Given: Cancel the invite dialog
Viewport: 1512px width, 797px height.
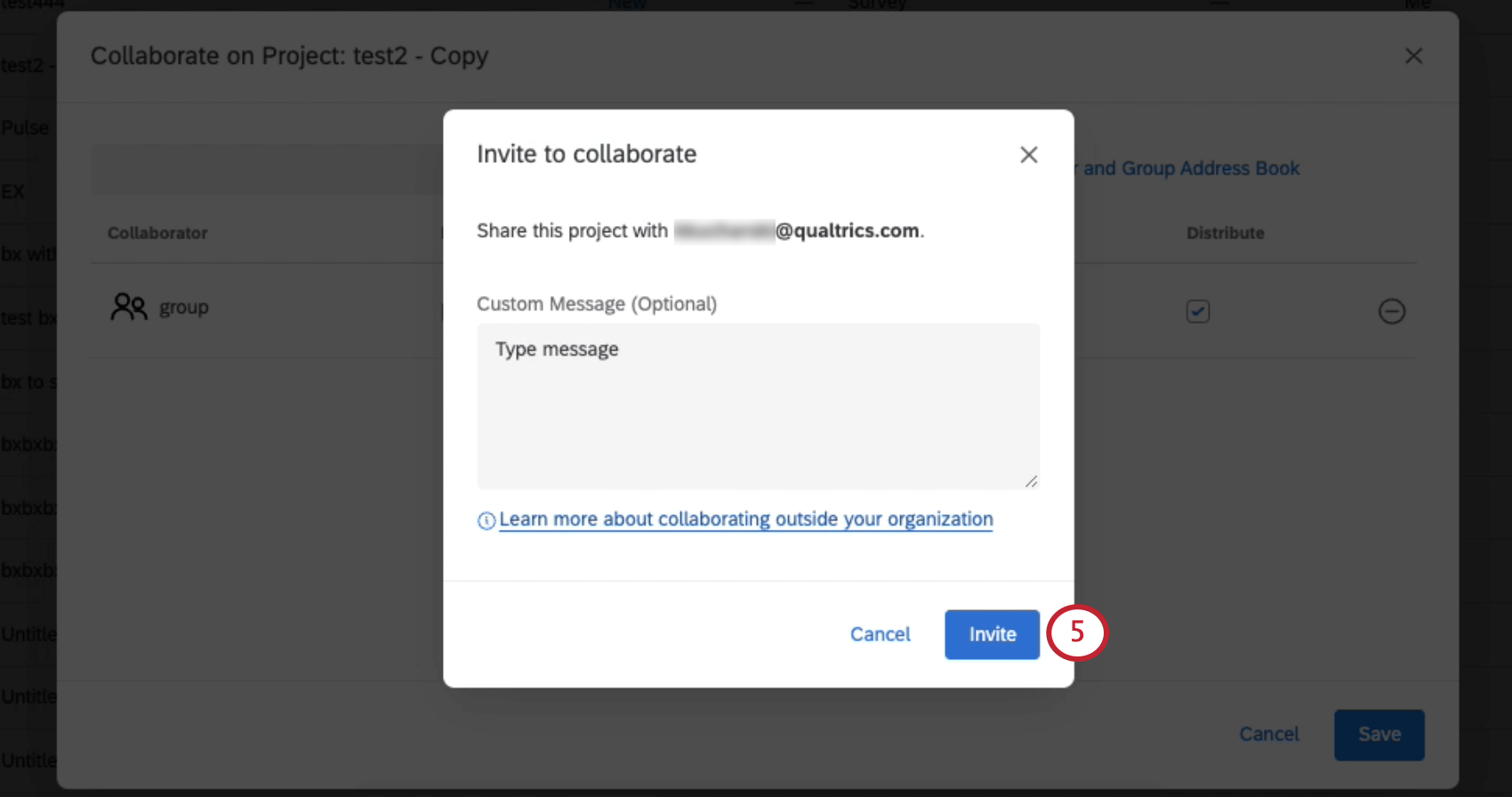Looking at the screenshot, I should point(880,634).
